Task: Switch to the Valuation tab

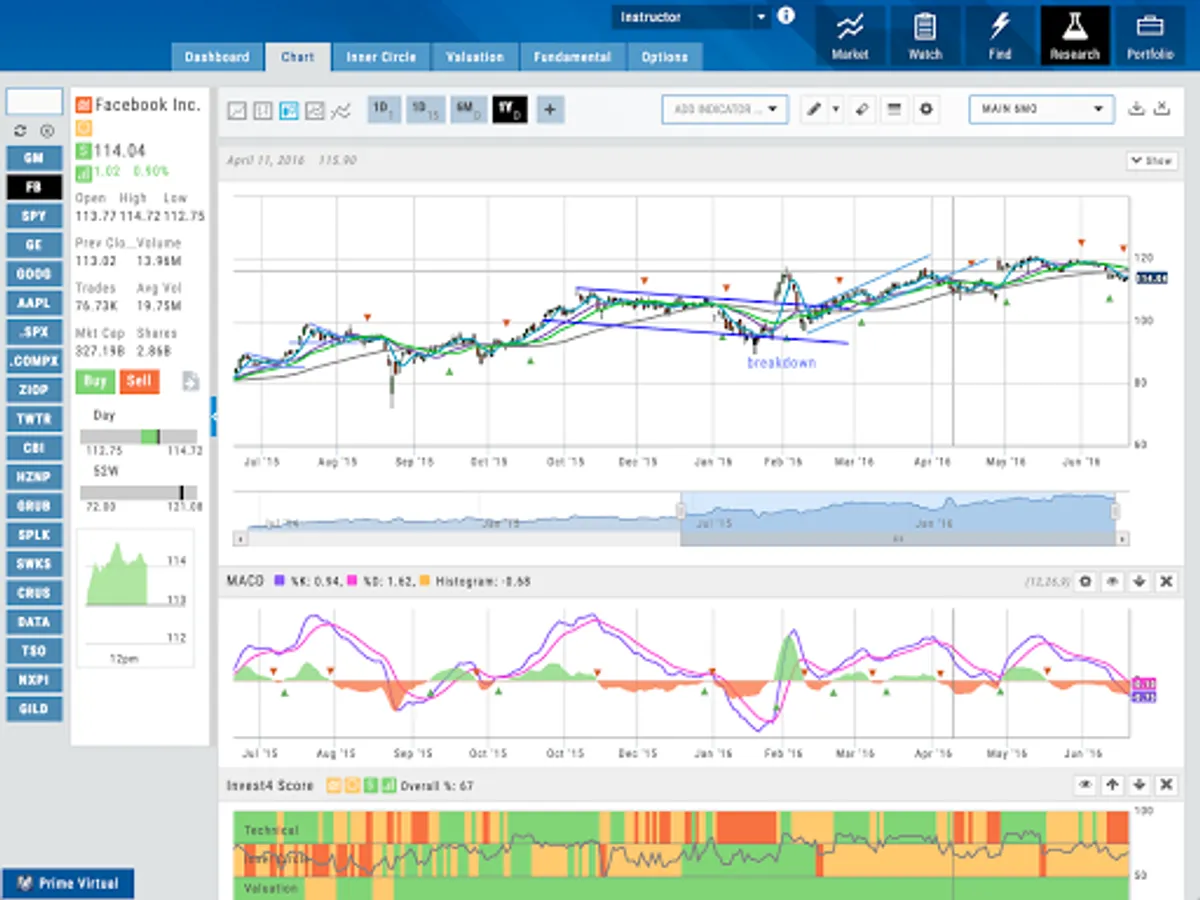Action: [475, 57]
